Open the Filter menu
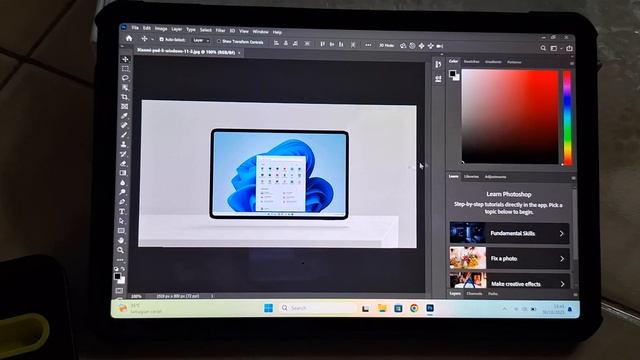 [220, 30]
